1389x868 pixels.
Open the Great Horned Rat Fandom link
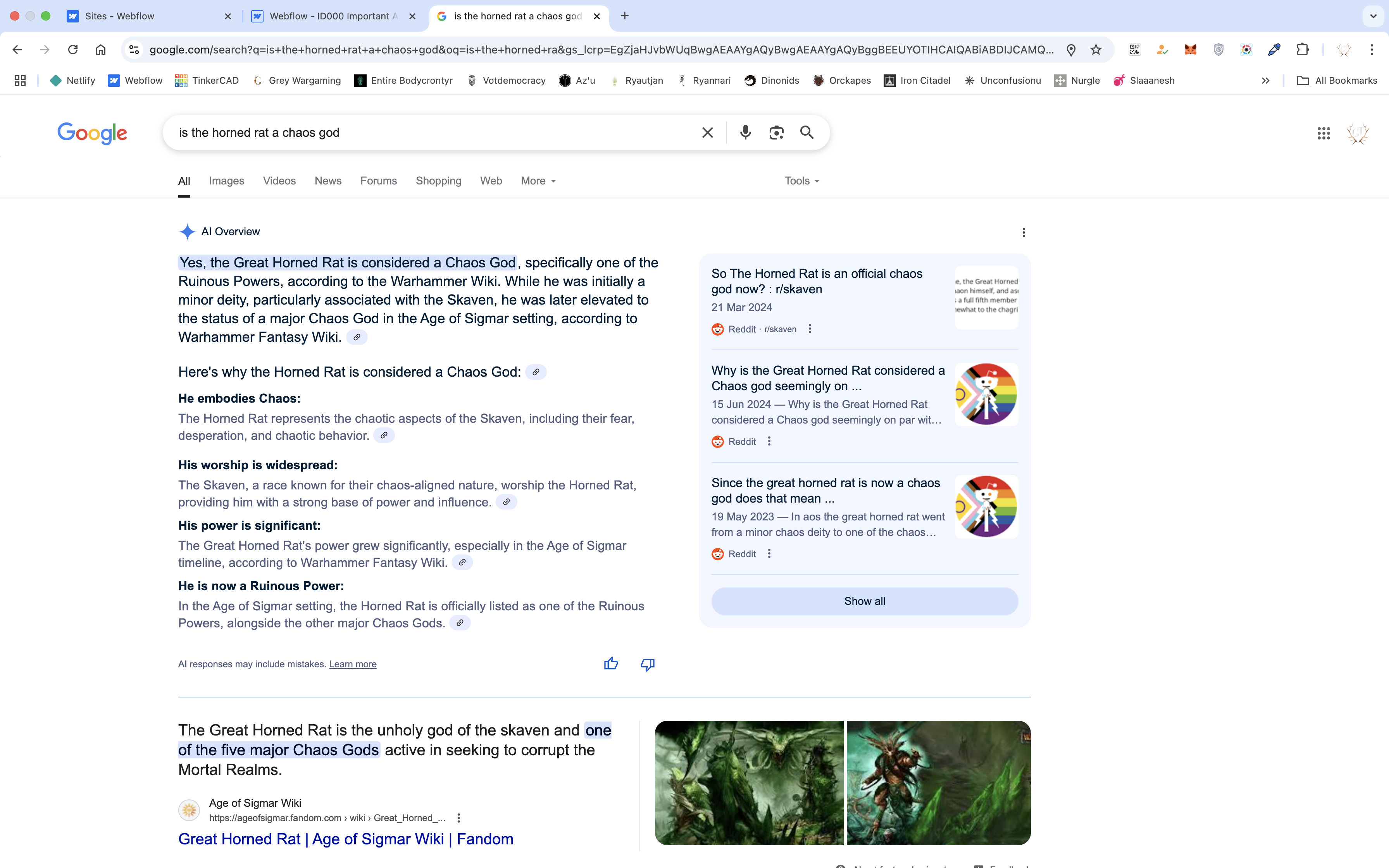pos(346,839)
